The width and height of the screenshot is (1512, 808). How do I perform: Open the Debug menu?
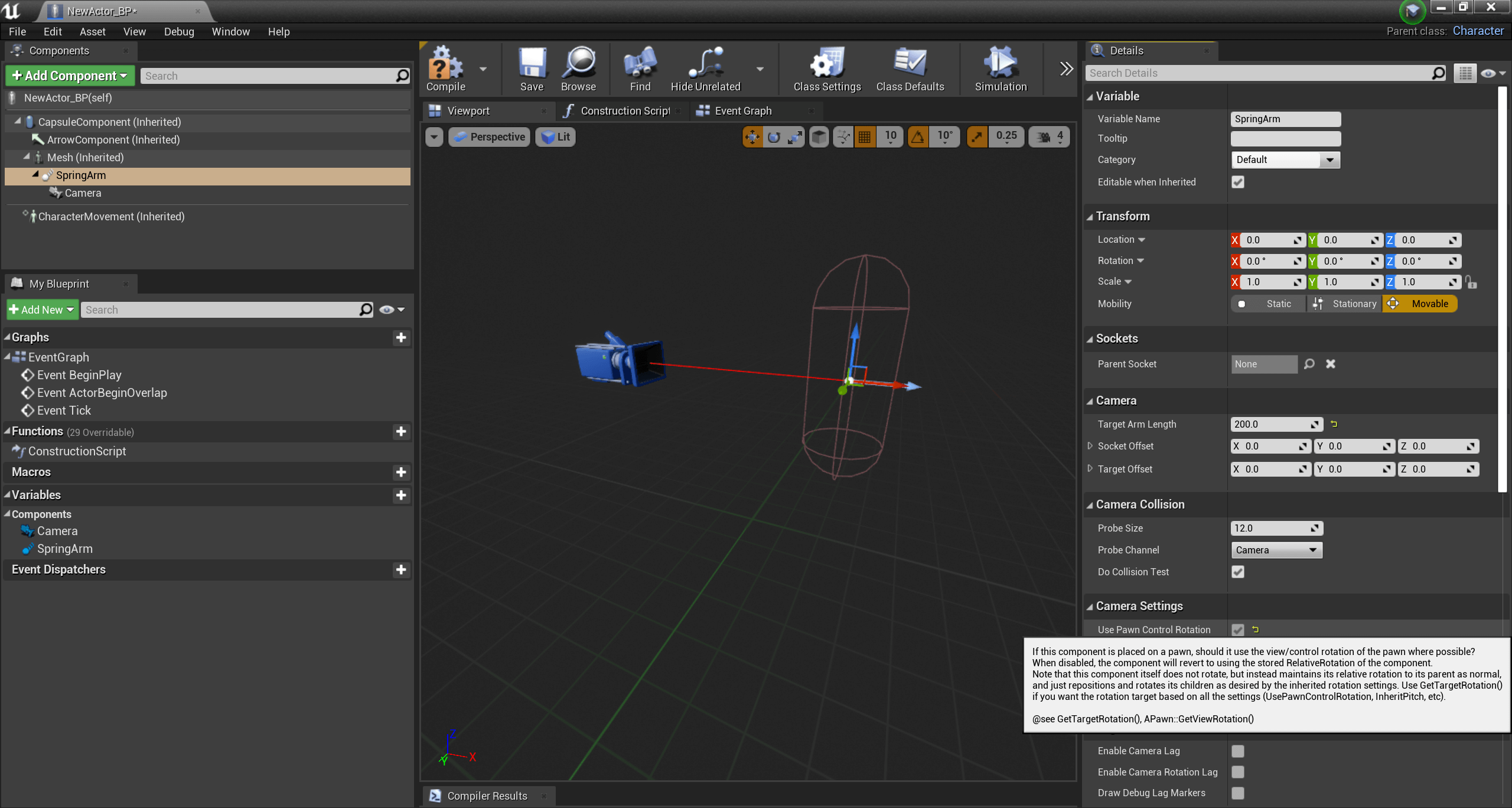click(179, 31)
